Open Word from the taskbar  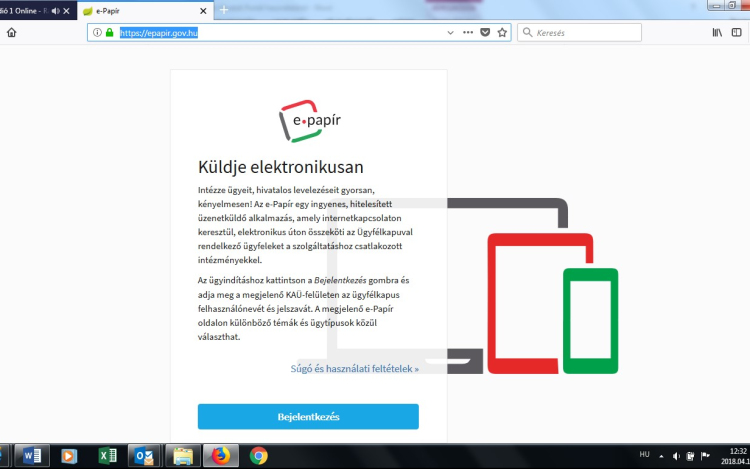tap(31, 456)
